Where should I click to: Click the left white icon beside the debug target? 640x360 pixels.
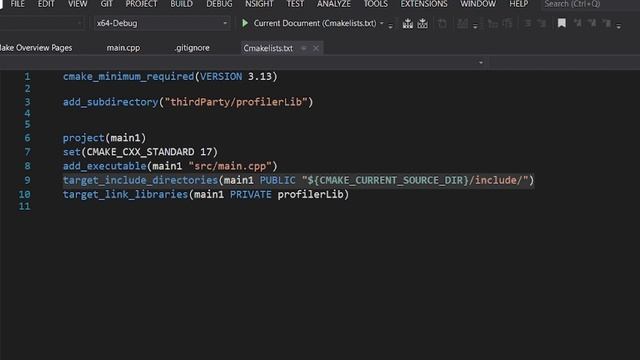tap(407, 23)
